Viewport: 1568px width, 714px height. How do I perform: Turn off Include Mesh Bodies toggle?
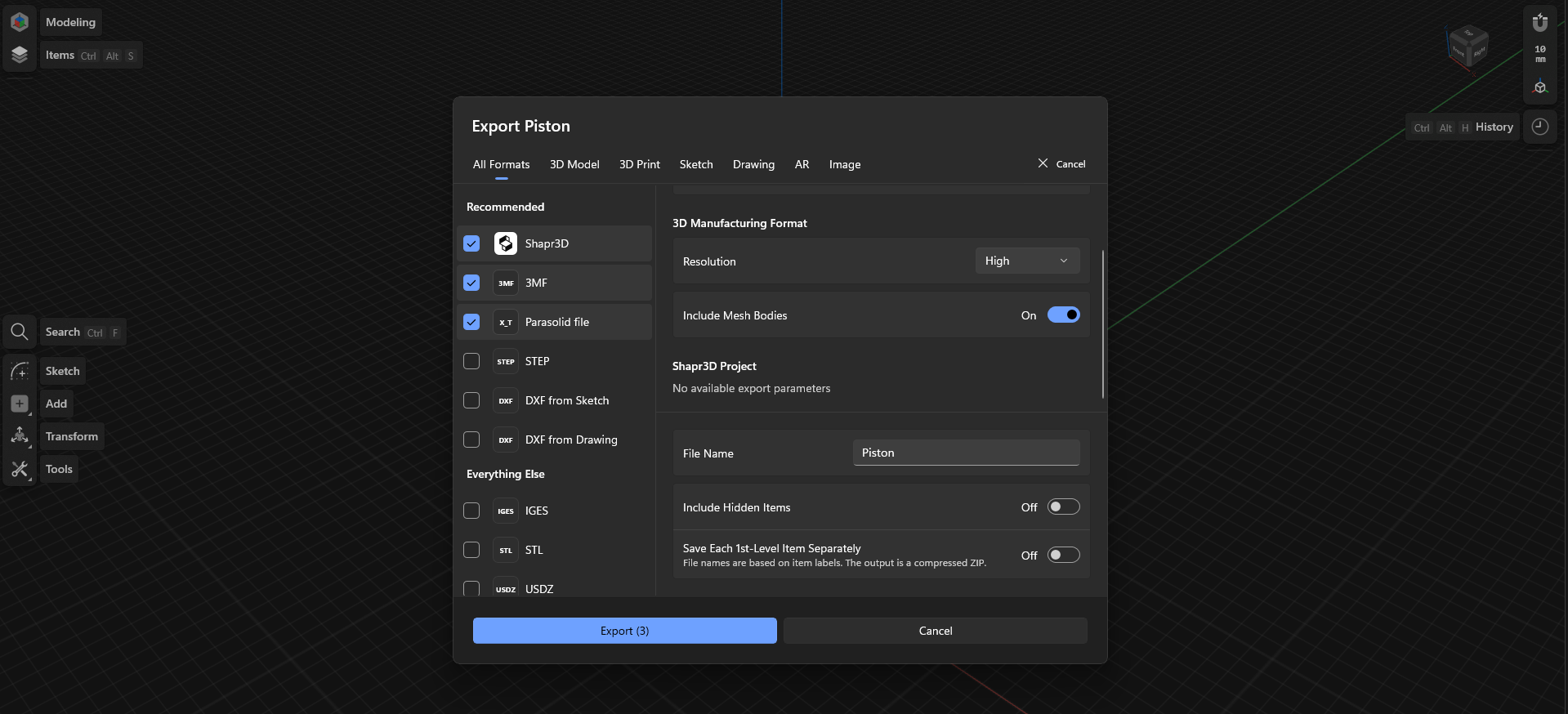tap(1063, 315)
